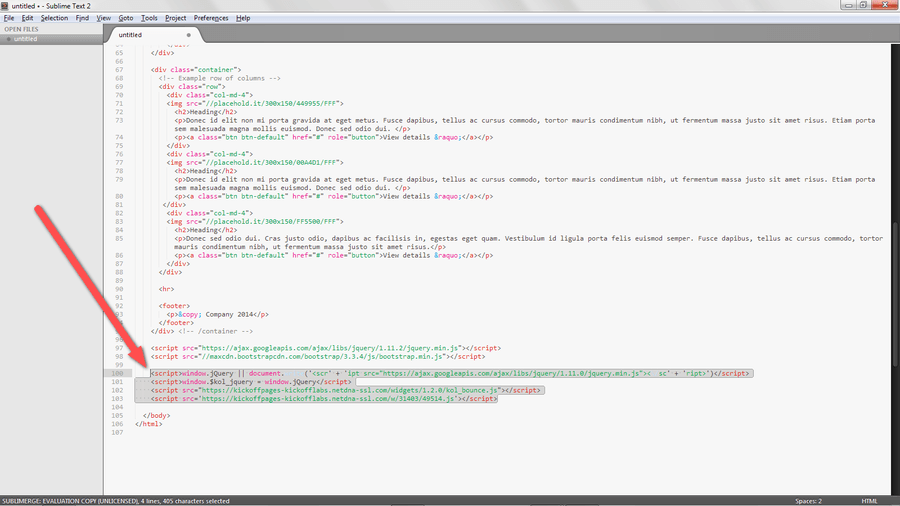Click the 49514.js script line
The width and height of the screenshot is (900, 506).
pos(324,398)
